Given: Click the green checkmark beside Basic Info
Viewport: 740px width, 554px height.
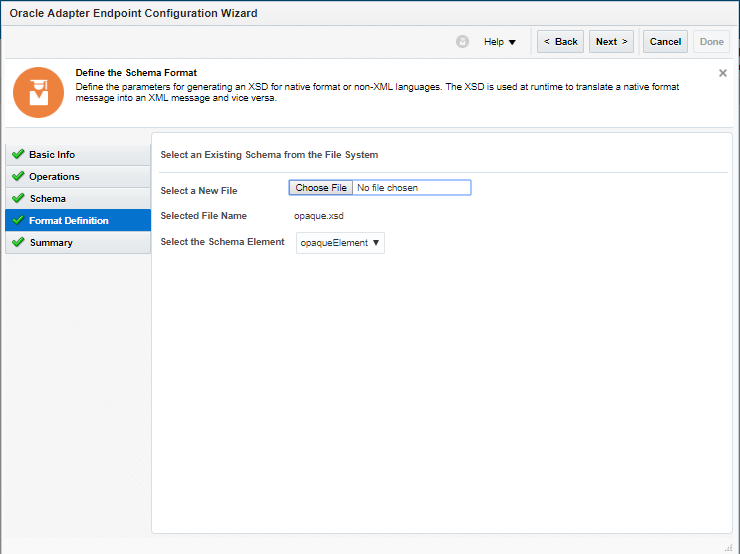Looking at the screenshot, I should [18, 155].
